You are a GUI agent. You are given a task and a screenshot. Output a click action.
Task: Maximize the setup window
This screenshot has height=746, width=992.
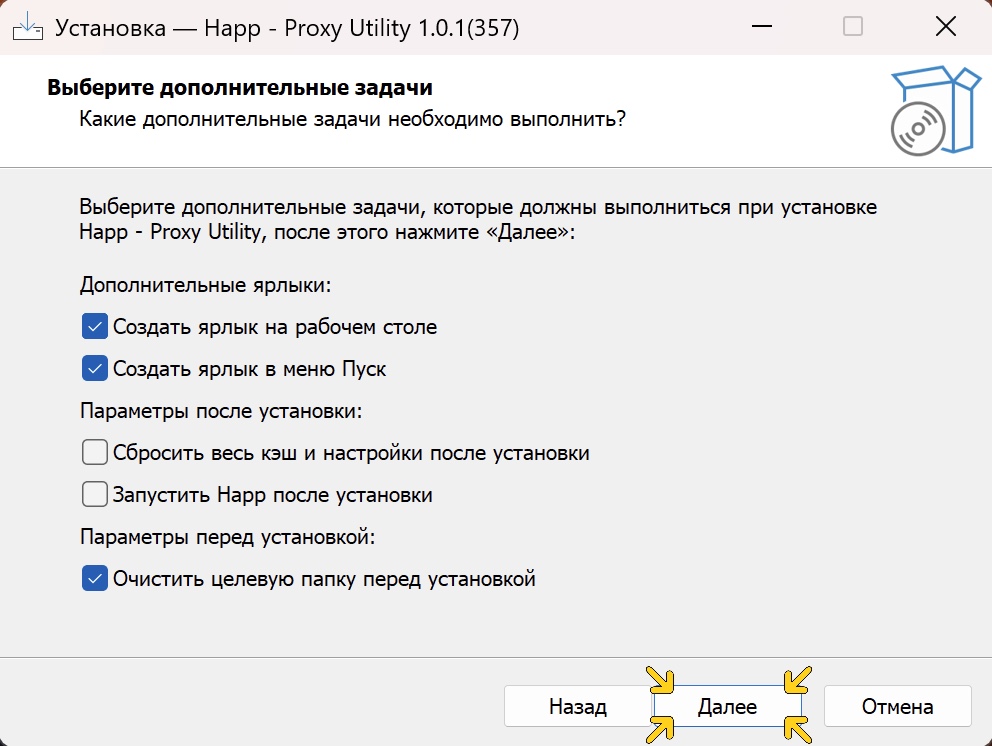pyautogui.click(x=852, y=27)
